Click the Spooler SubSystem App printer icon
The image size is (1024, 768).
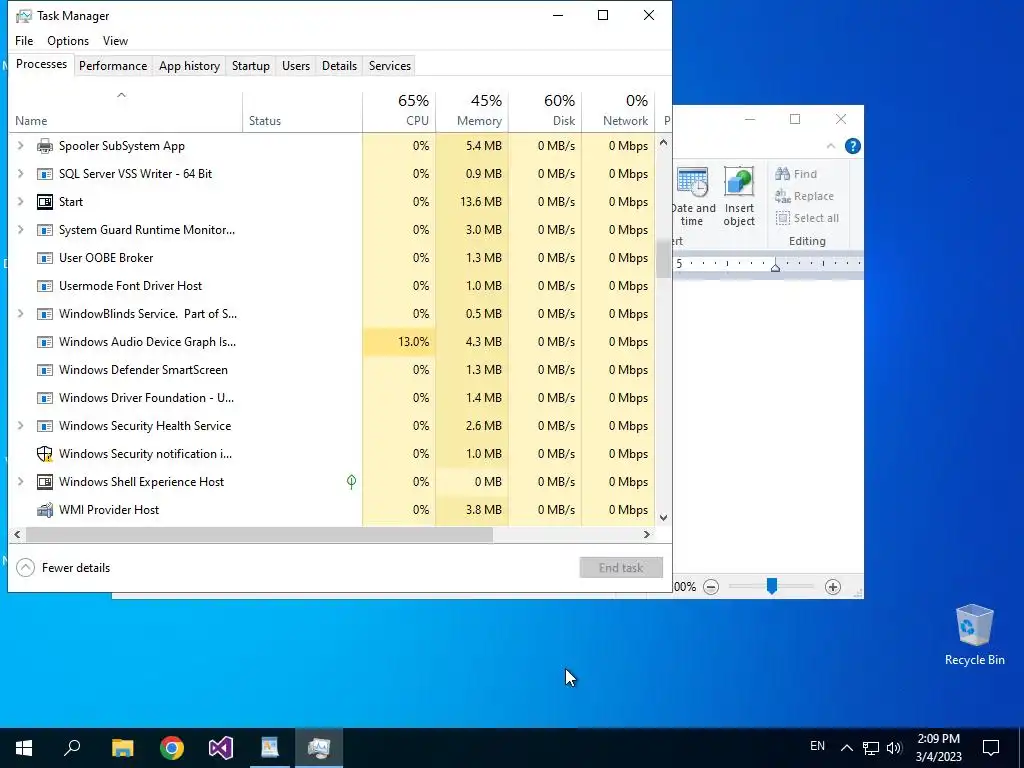[44, 146]
